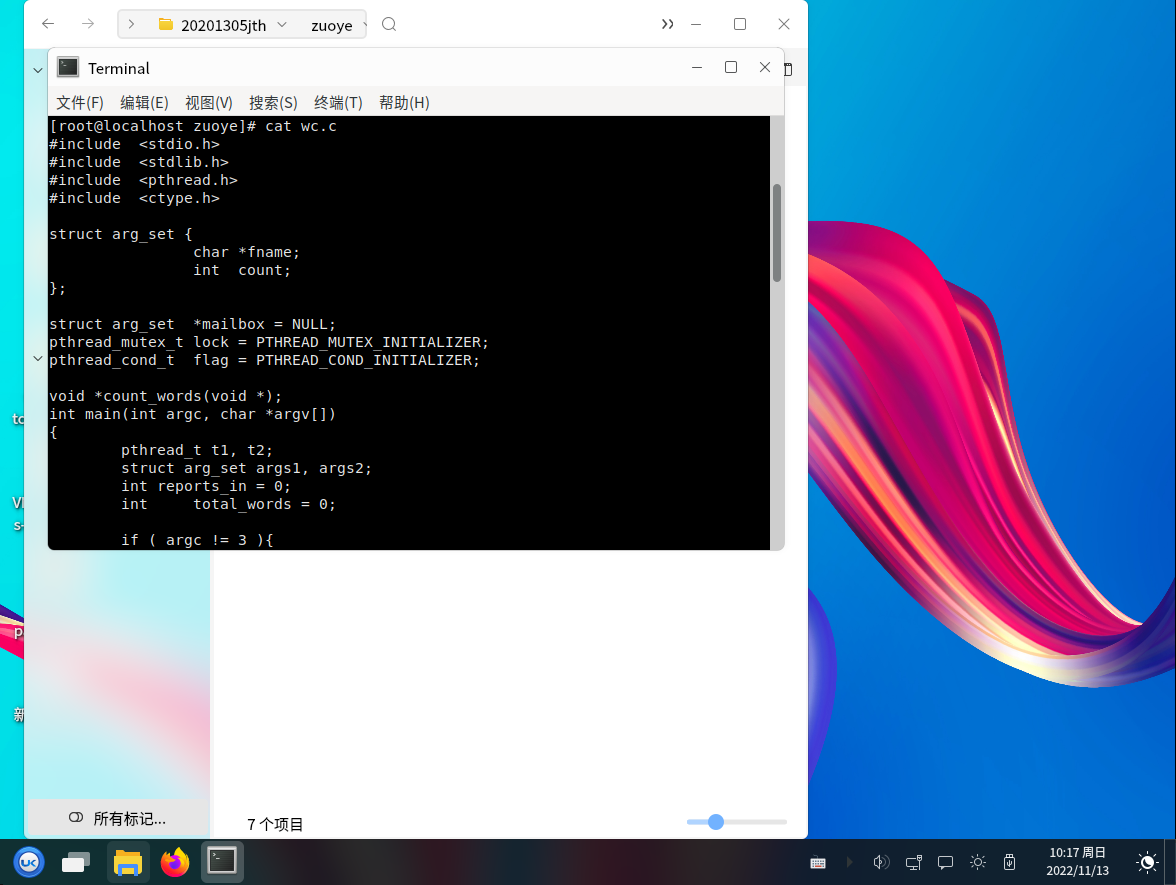Click the '#include <pthread.h>' line

(x=143, y=180)
